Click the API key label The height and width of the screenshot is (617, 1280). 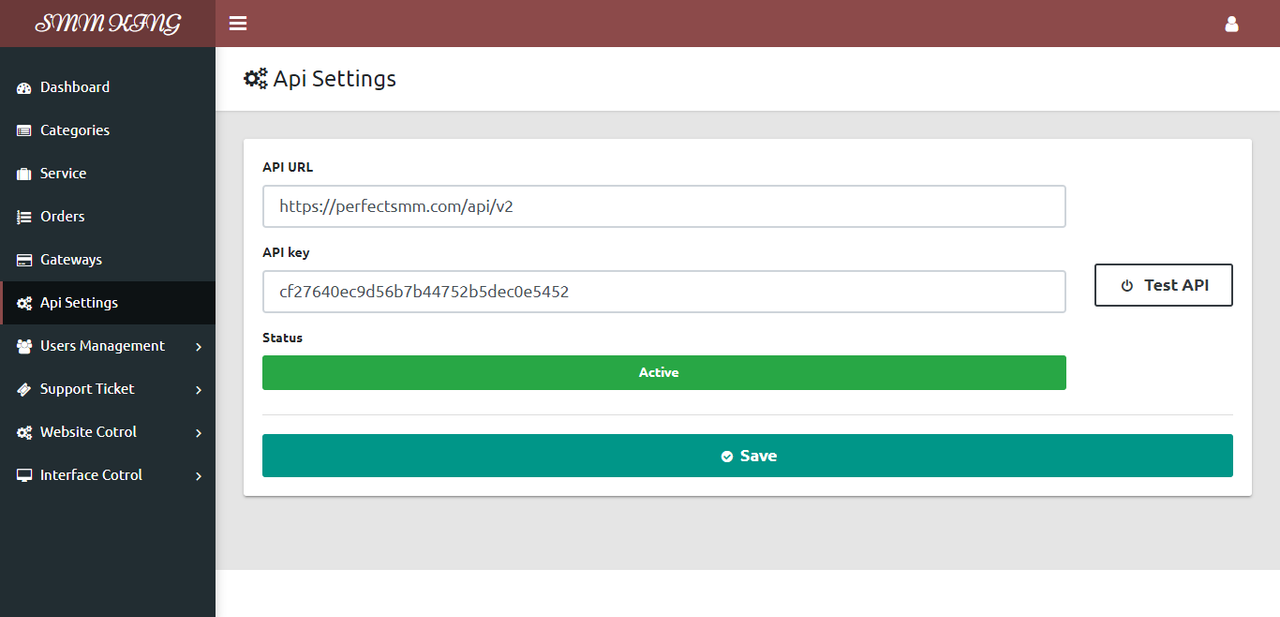click(x=286, y=253)
